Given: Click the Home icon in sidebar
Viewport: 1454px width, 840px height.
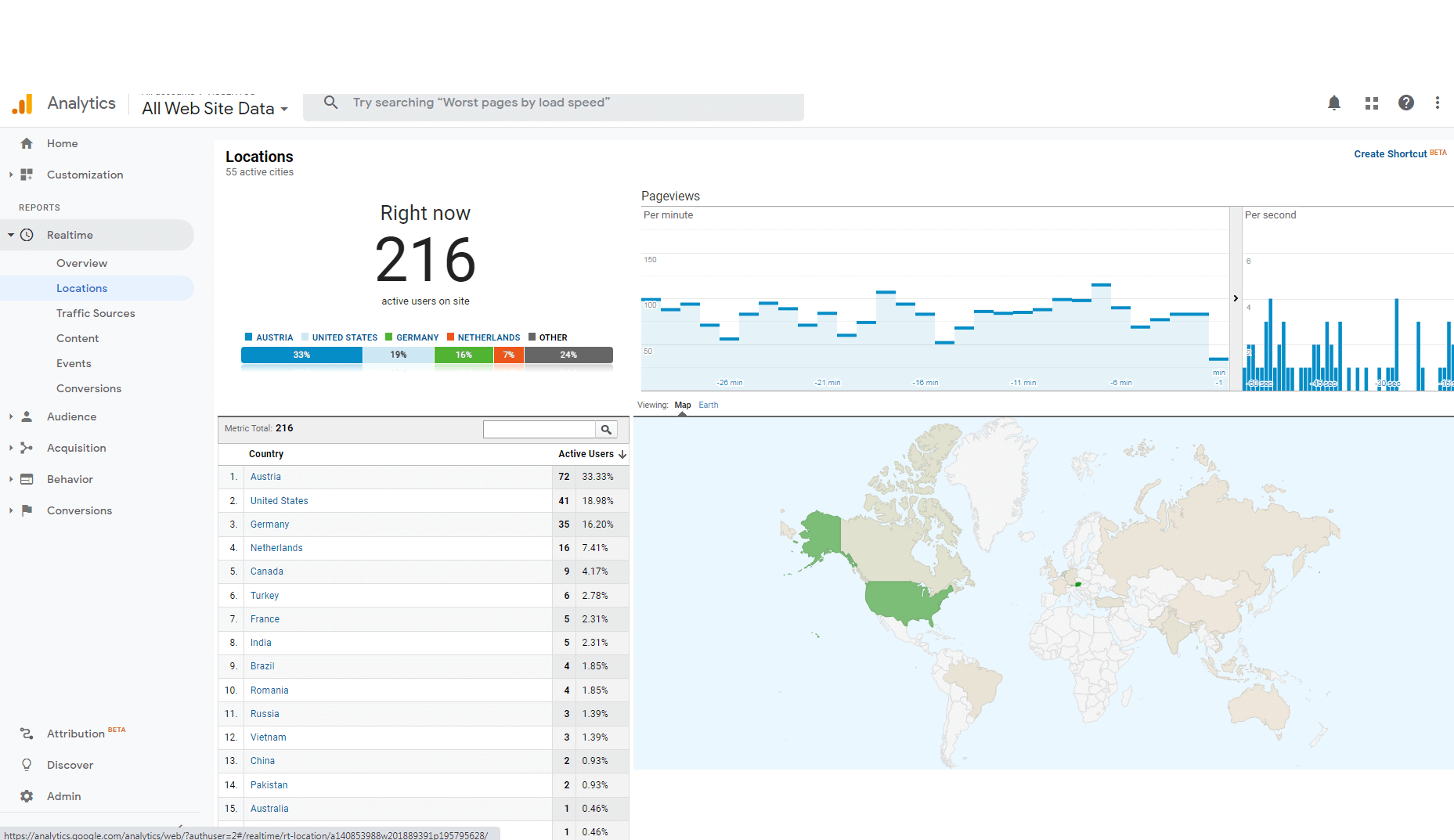Looking at the screenshot, I should [x=27, y=143].
